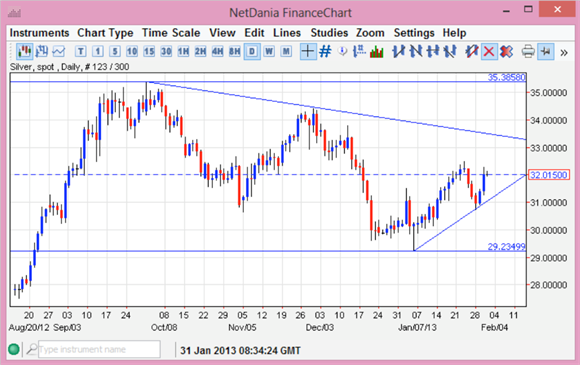Viewport: 580px width, 365px height.
Task: Open the View menu
Action: [222, 33]
